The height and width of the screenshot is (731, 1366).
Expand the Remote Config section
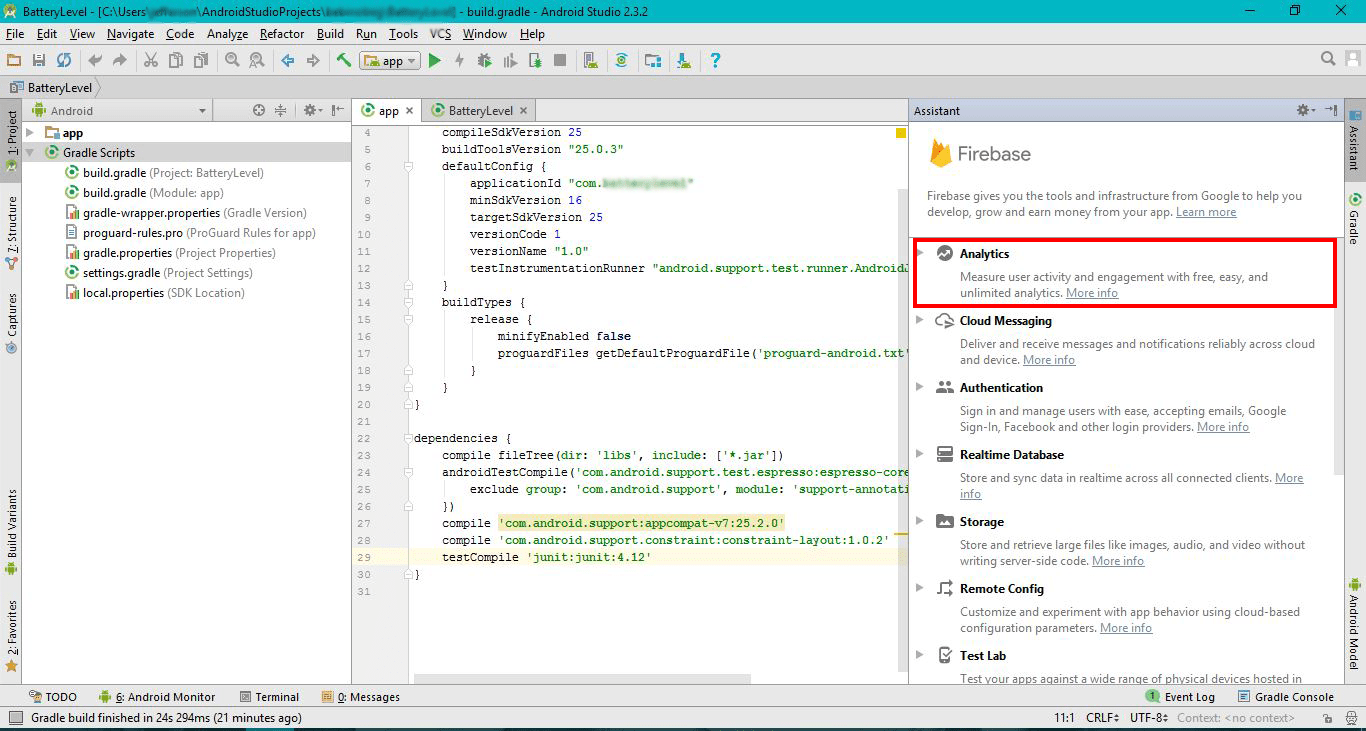click(920, 589)
